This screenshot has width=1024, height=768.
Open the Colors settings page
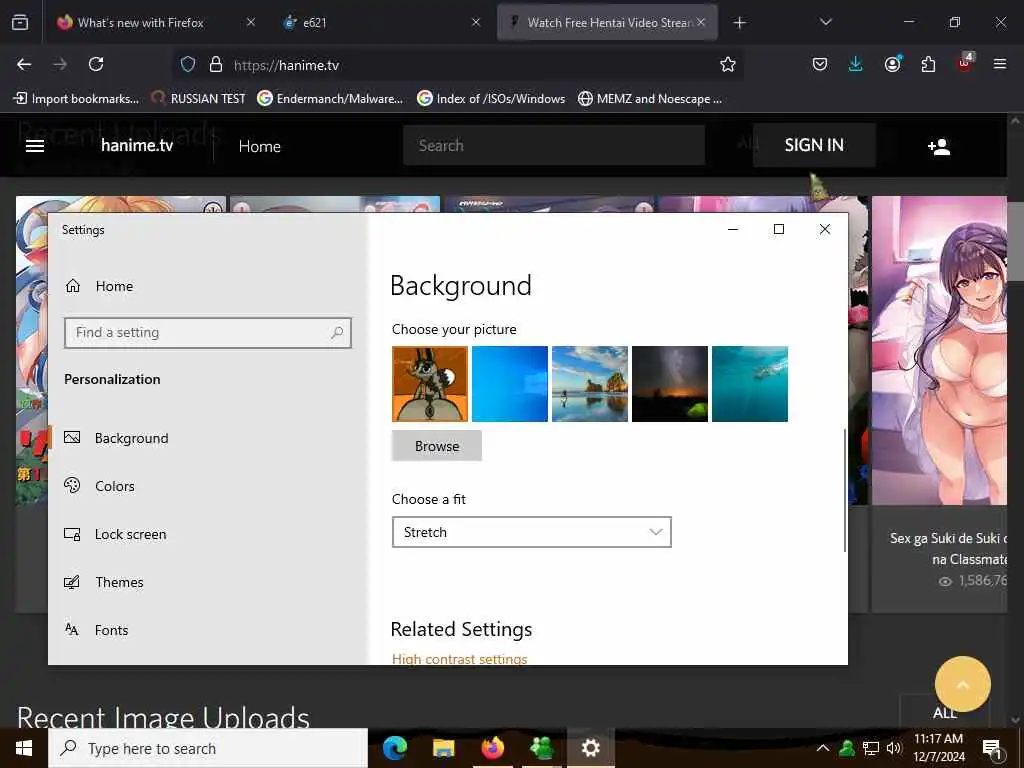(x=99, y=486)
